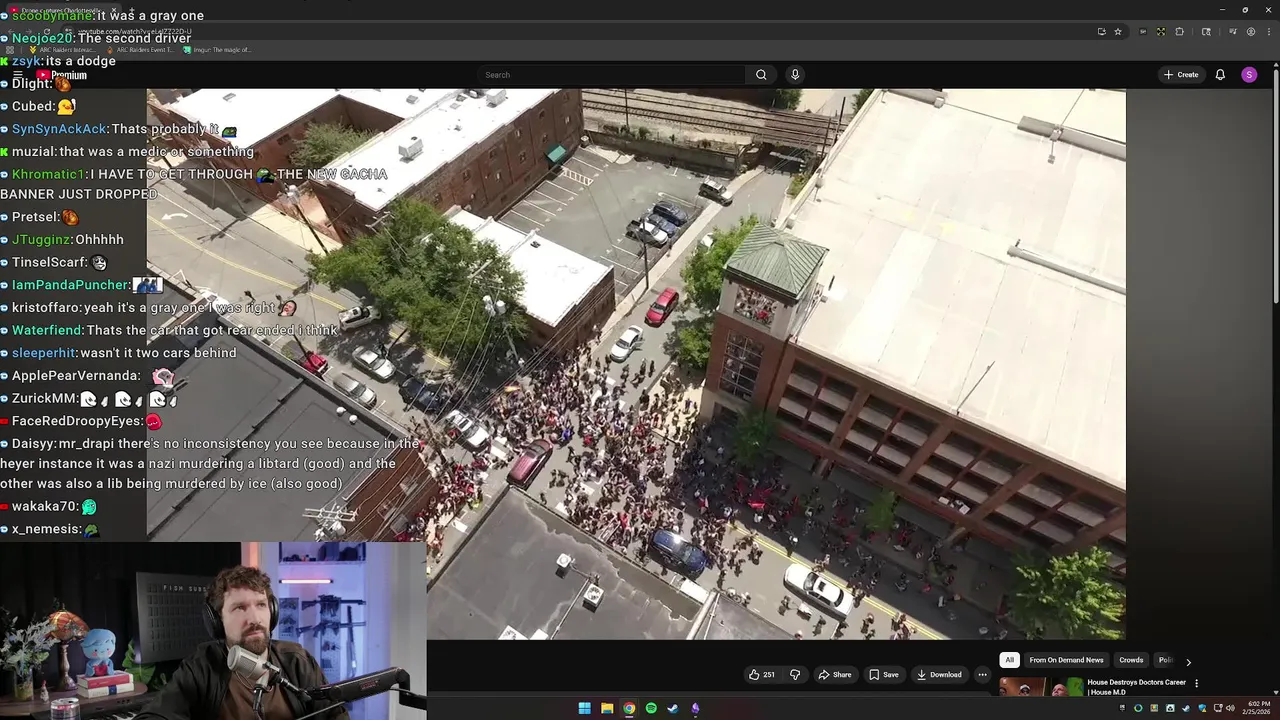The width and height of the screenshot is (1280, 720).
Task: Open the purple Obsidian taskbar icon
Action: (695, 708)
